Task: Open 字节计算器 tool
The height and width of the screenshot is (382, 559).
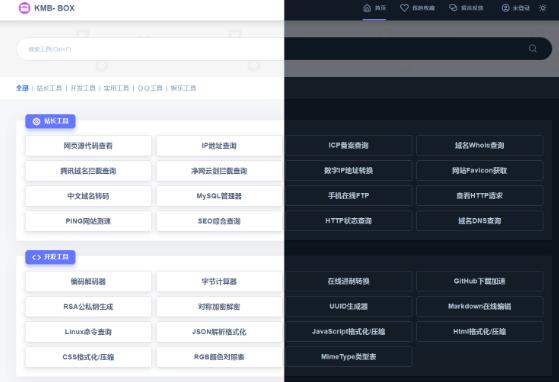Action: 219,282
